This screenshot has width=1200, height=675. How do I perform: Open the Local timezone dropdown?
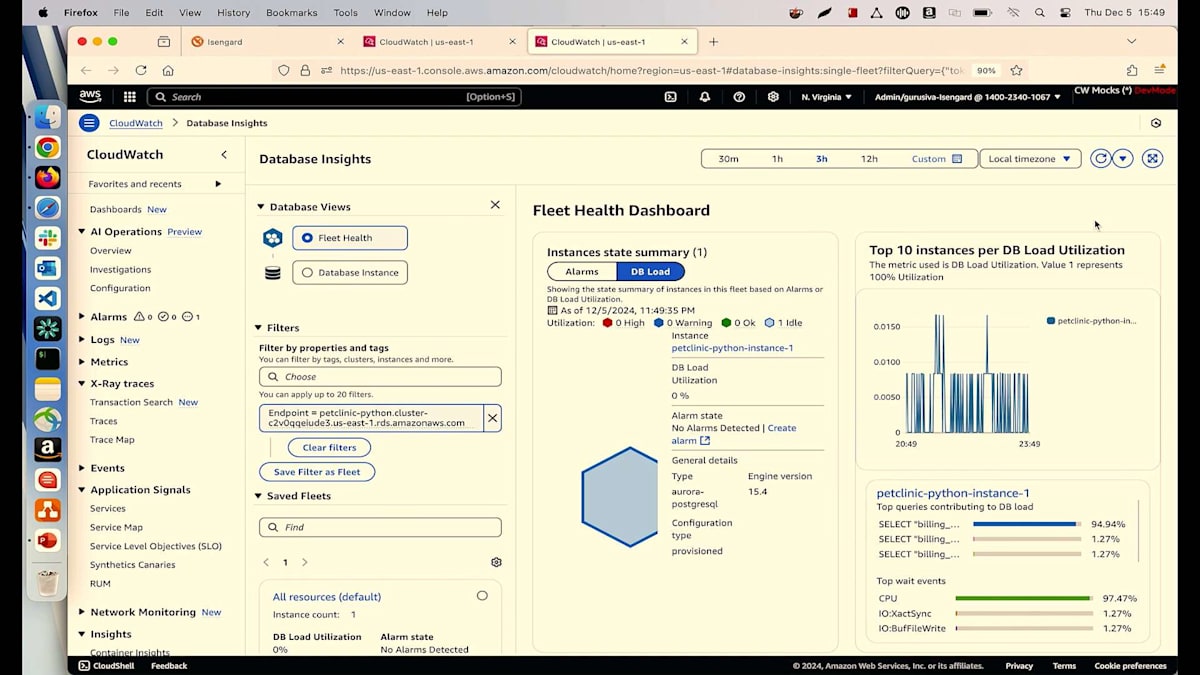[x=1030, y=159]
